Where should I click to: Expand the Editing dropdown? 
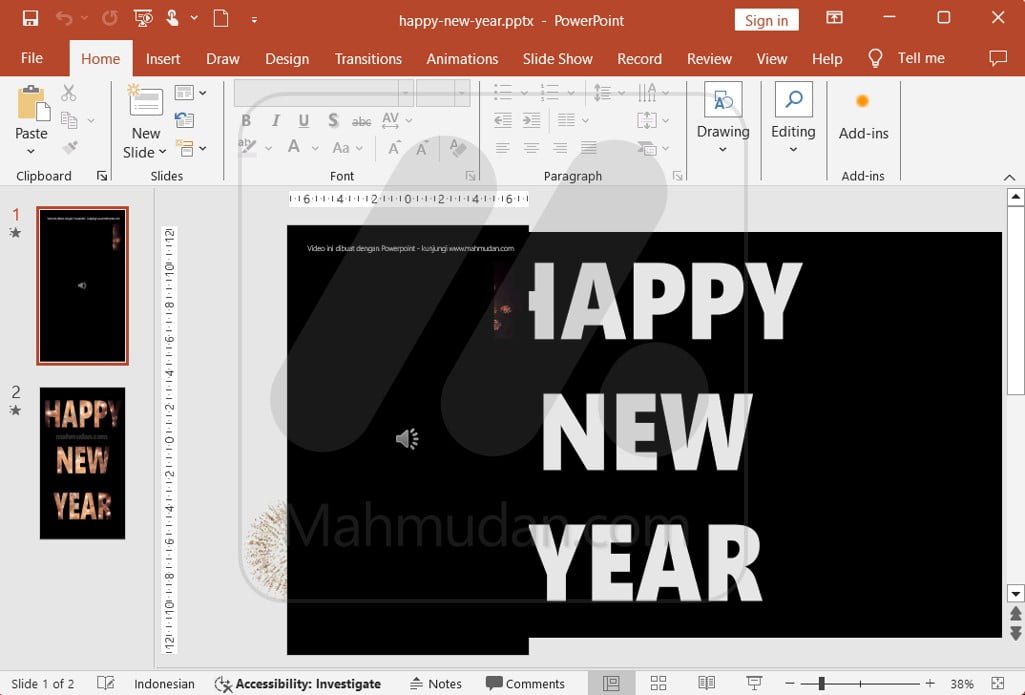[x=793, y=150]
